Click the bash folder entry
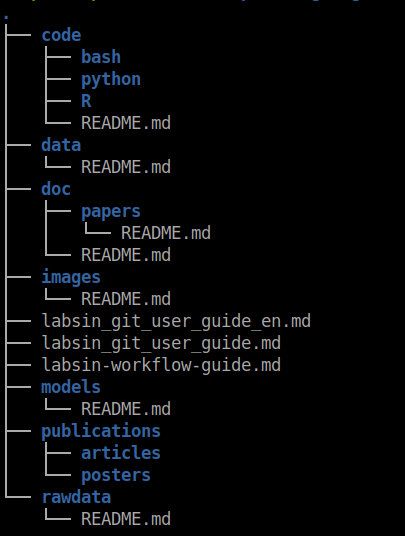This screenshot has width=405, height=536. tap(101, 57)
